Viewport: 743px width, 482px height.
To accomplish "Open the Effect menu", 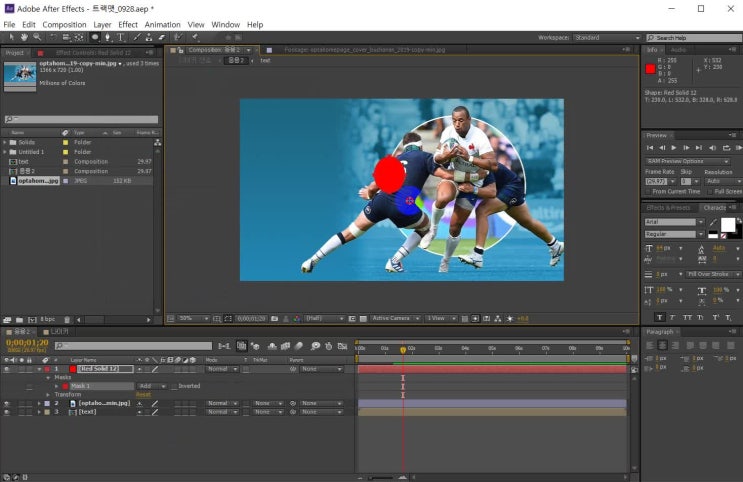I will pos(127,25).
